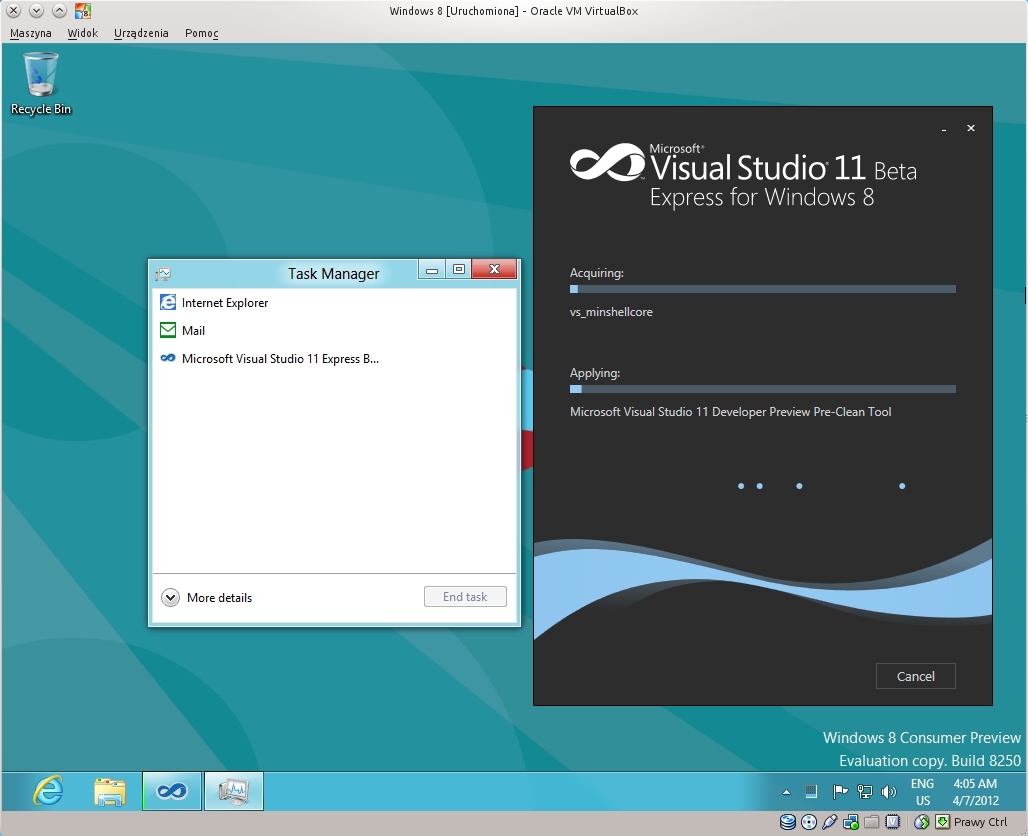Open the network tray icon

pyautogui.click(x=865, y=792)
